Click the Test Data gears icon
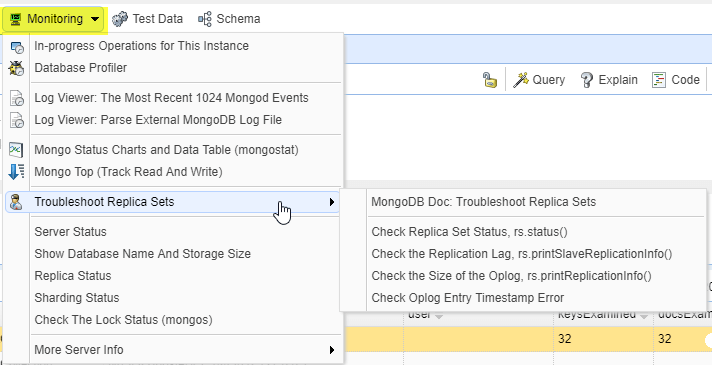712x366 pixels. [x=119, y=19]
